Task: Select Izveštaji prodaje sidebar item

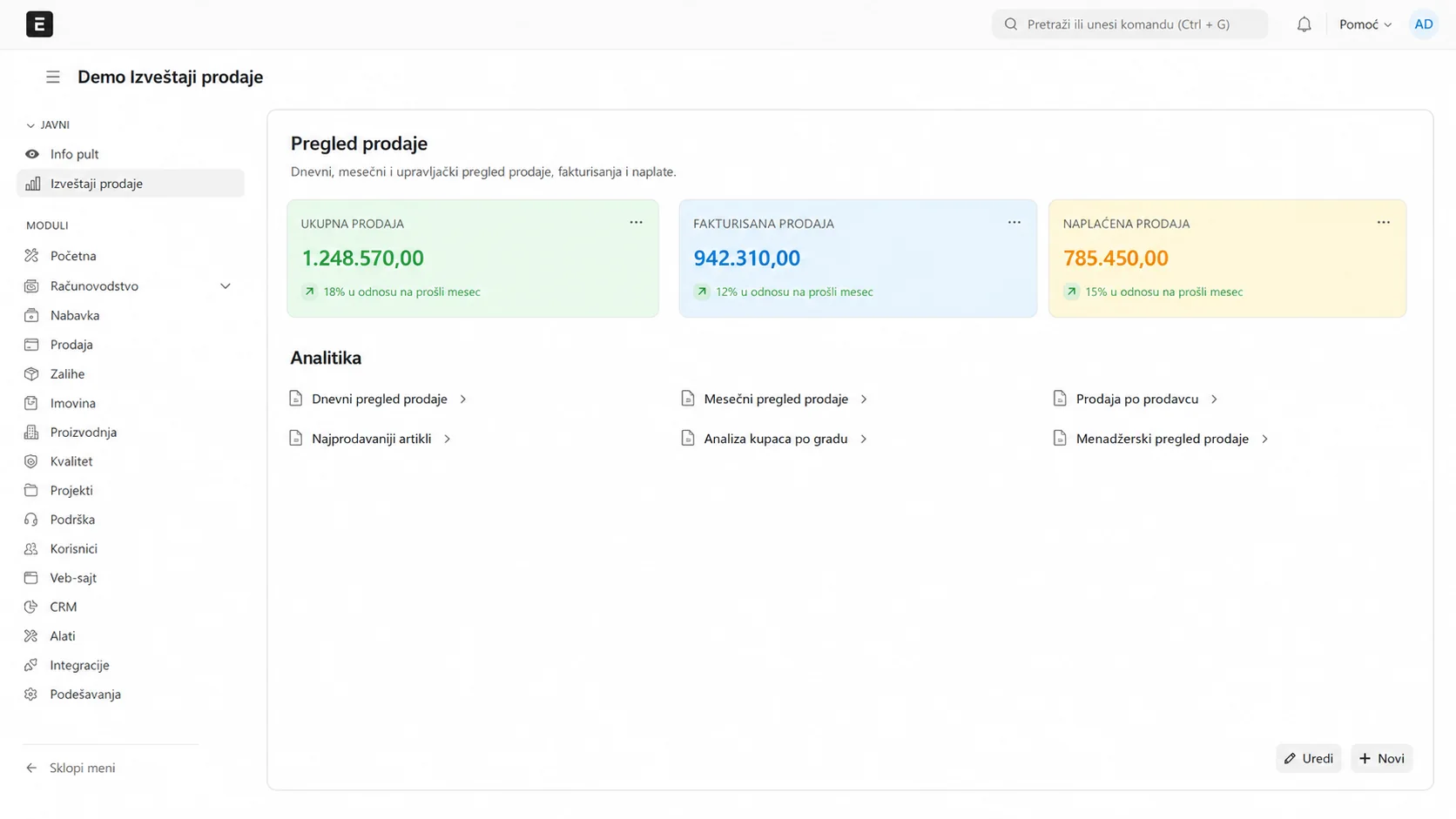Action: (131, 184)
